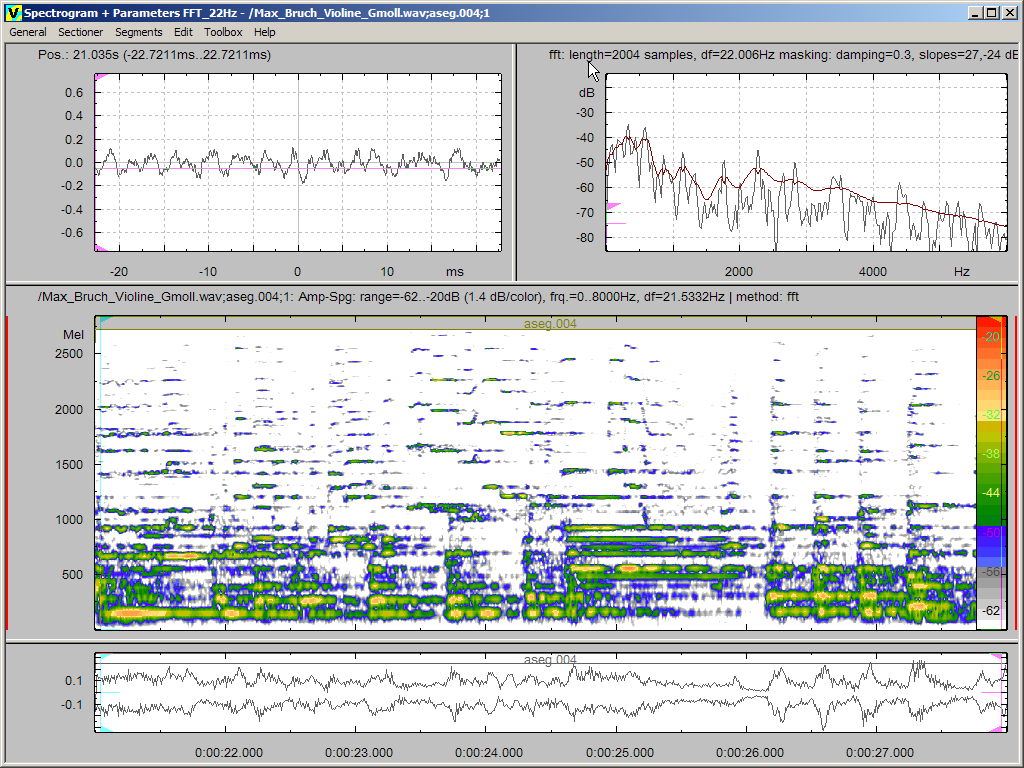Maximize the Spectrogram window
Image resolution: width=1024 pixels, height=768 pixels.
point(990,13)
